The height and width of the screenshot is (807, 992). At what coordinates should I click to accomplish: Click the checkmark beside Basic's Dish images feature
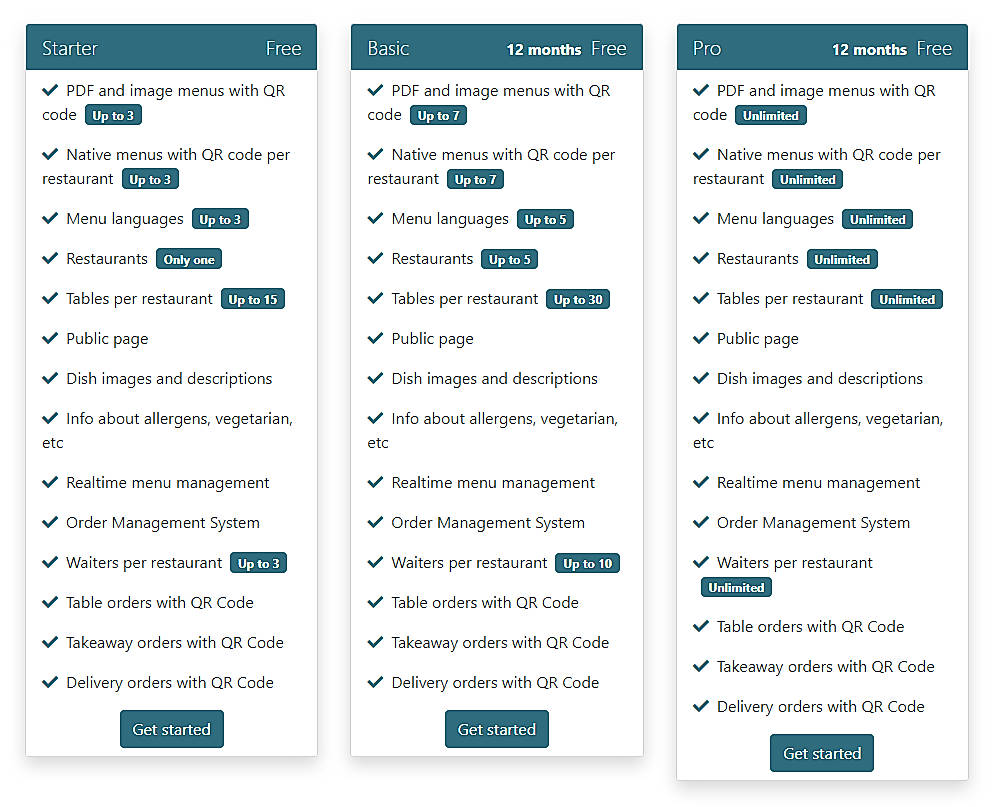point(375,378)
